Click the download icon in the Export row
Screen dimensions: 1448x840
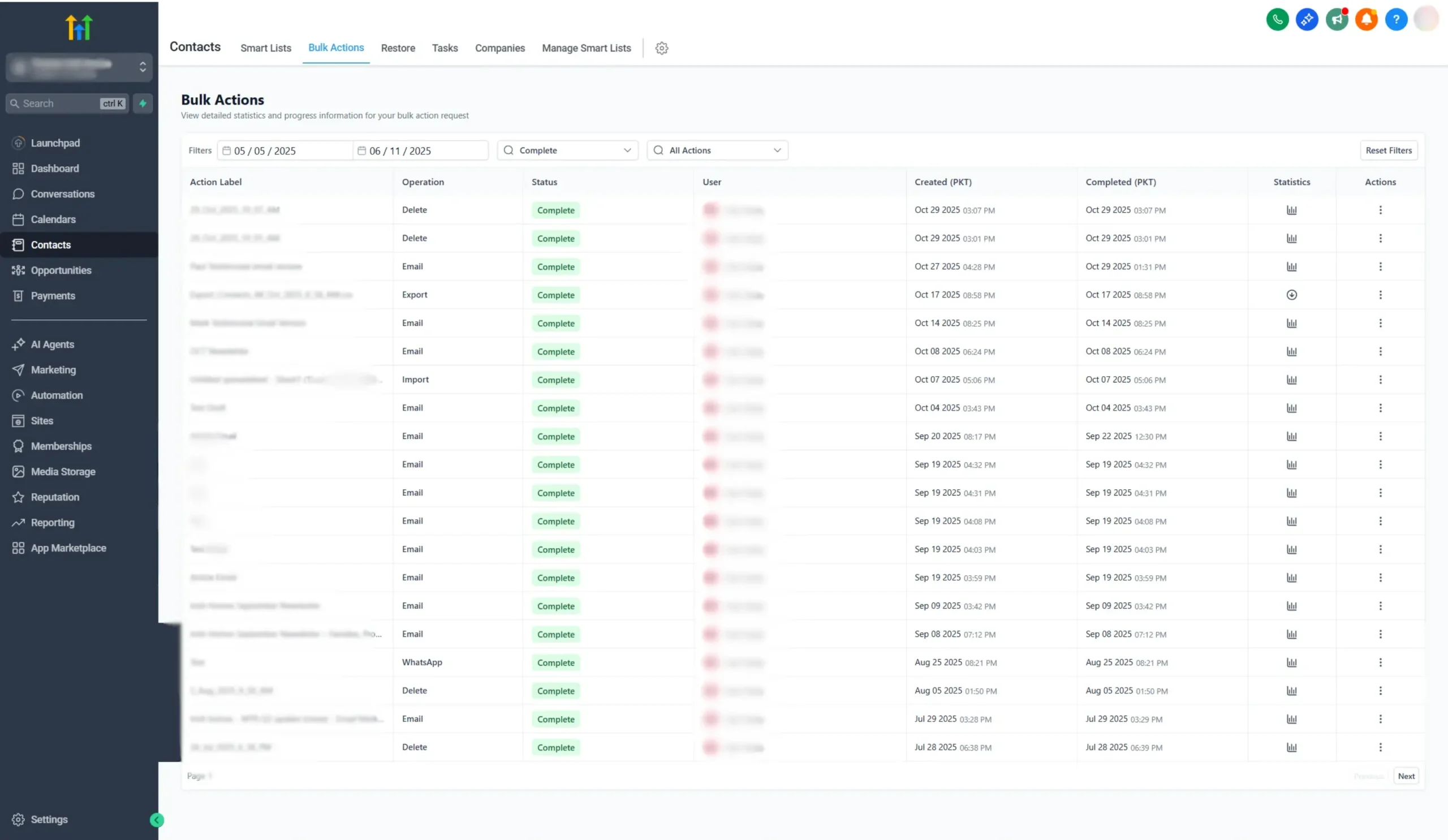(1291, 295)
